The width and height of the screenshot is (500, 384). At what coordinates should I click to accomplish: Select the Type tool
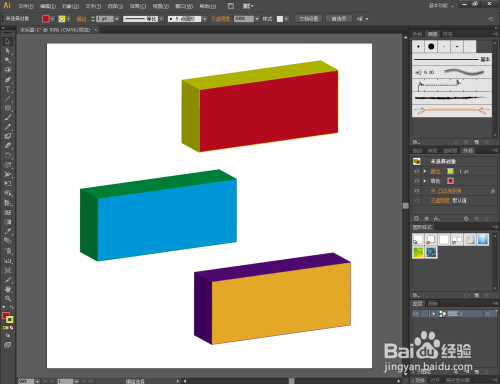click(8, 89)
